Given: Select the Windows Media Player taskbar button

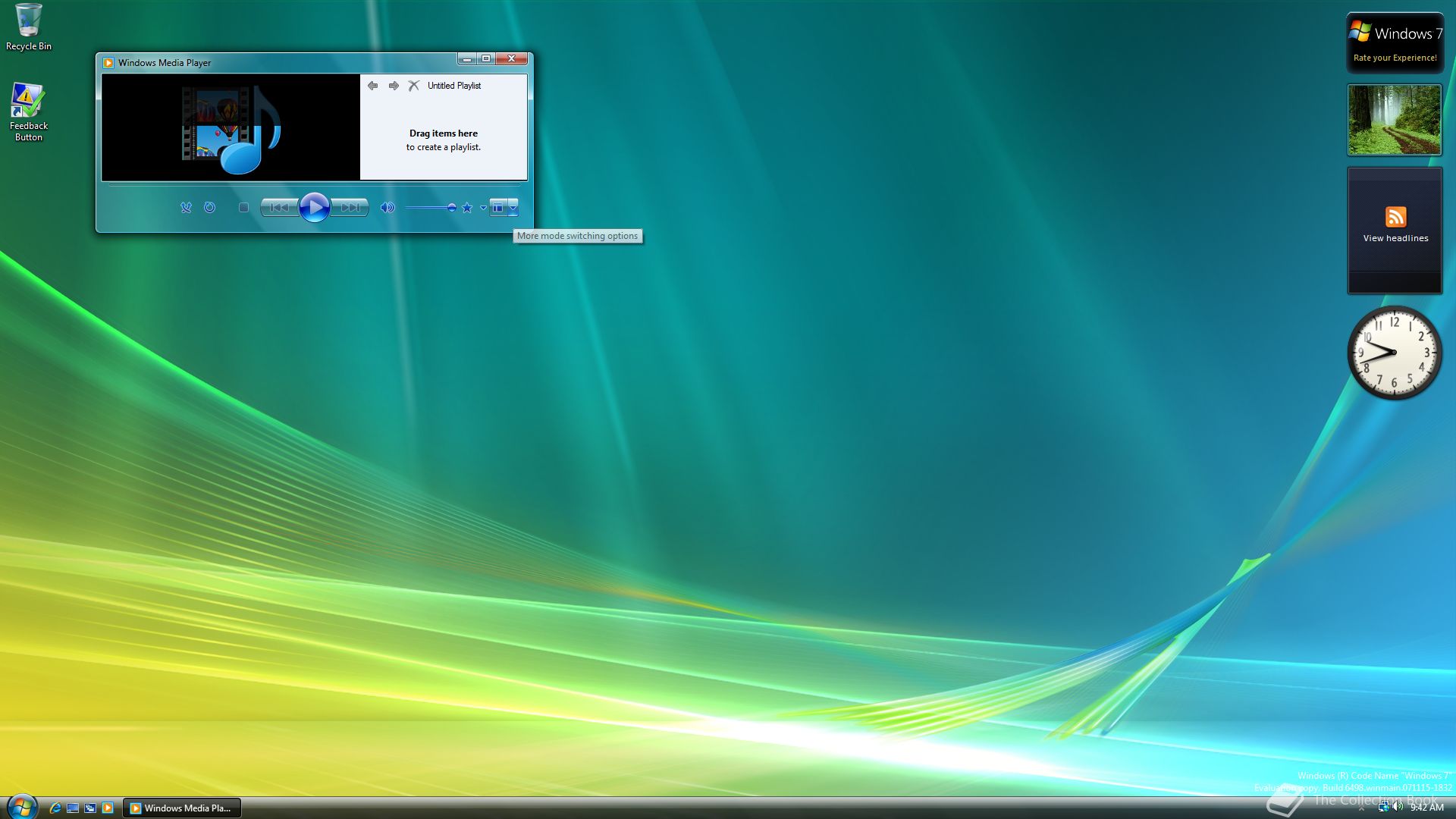Looking at the screenshot, I should [182, 808].
